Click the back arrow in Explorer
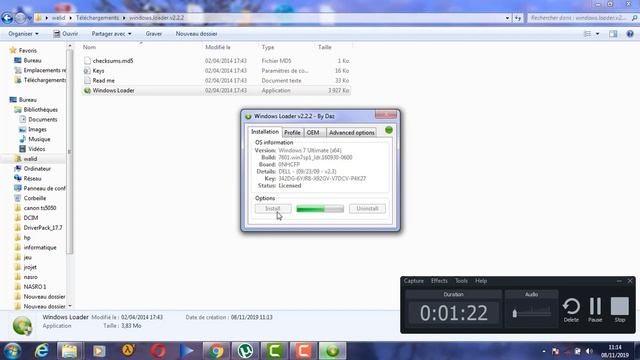Viewport: 640px width, 360px height. [x=7, y=18]
